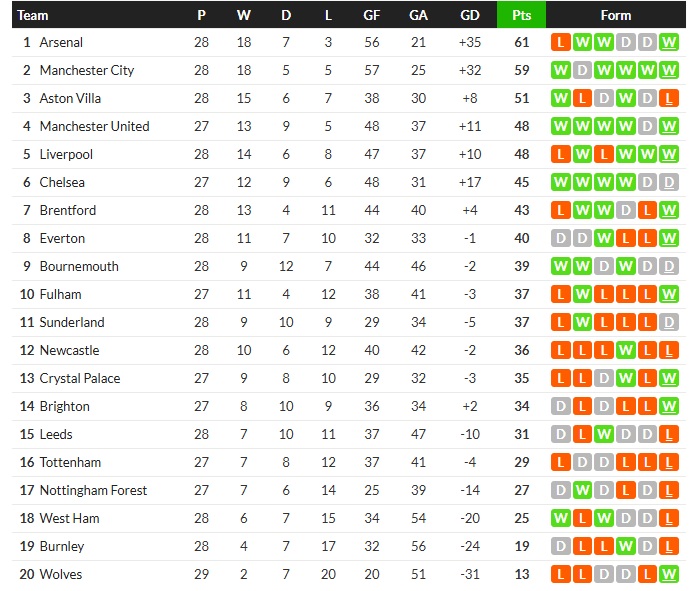Open the Bournemouth team link
695x591 pixels.
pyautogui.click(x=79, y=267)
